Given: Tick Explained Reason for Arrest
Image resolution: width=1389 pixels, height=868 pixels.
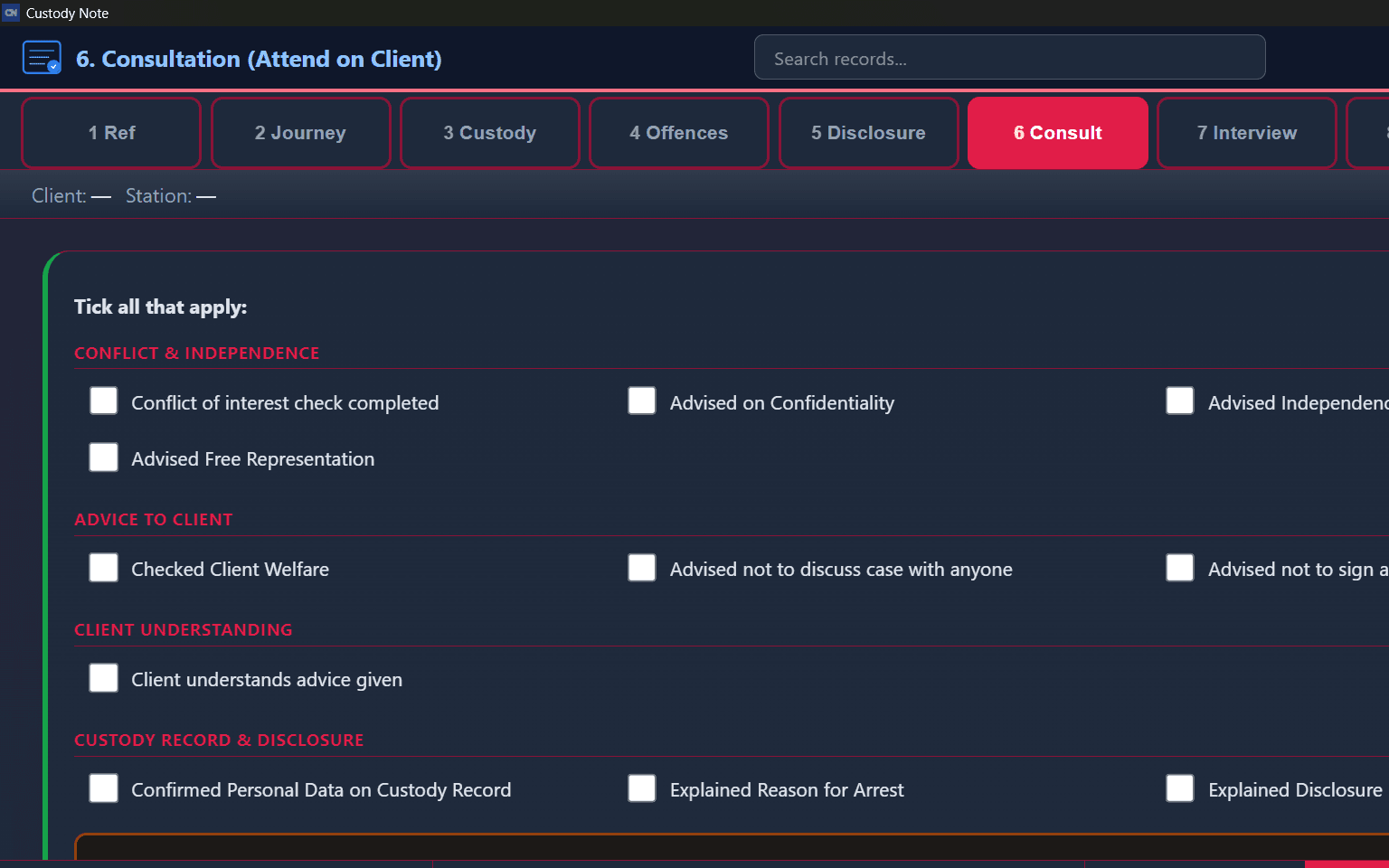Looking at the screenshot, I should (642, 788).
